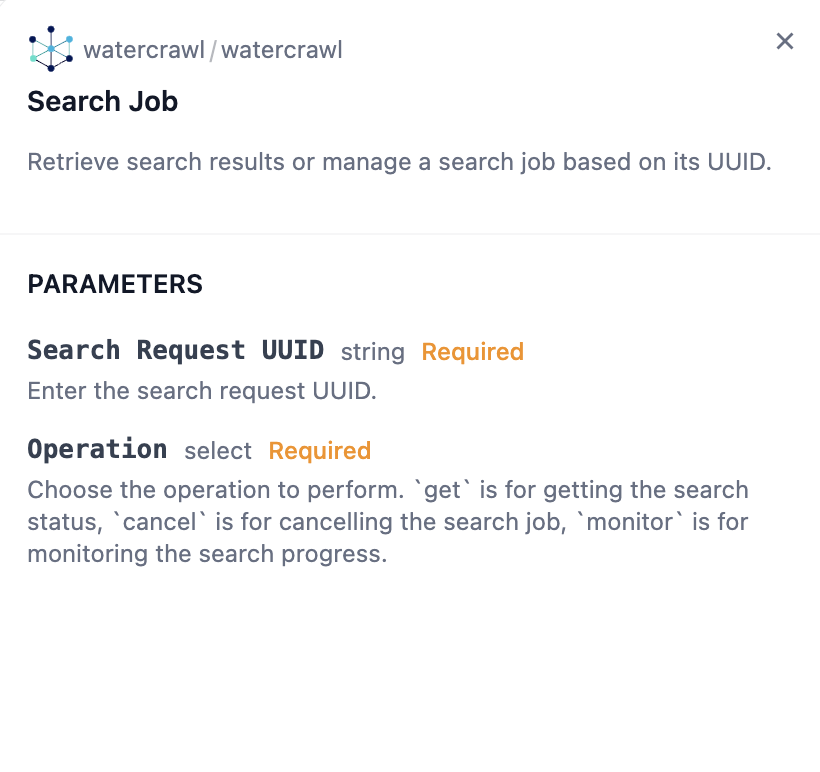Click the Choose the operation to perform text
The width and height of the screenshot is (820, 772).
[215, 490]
